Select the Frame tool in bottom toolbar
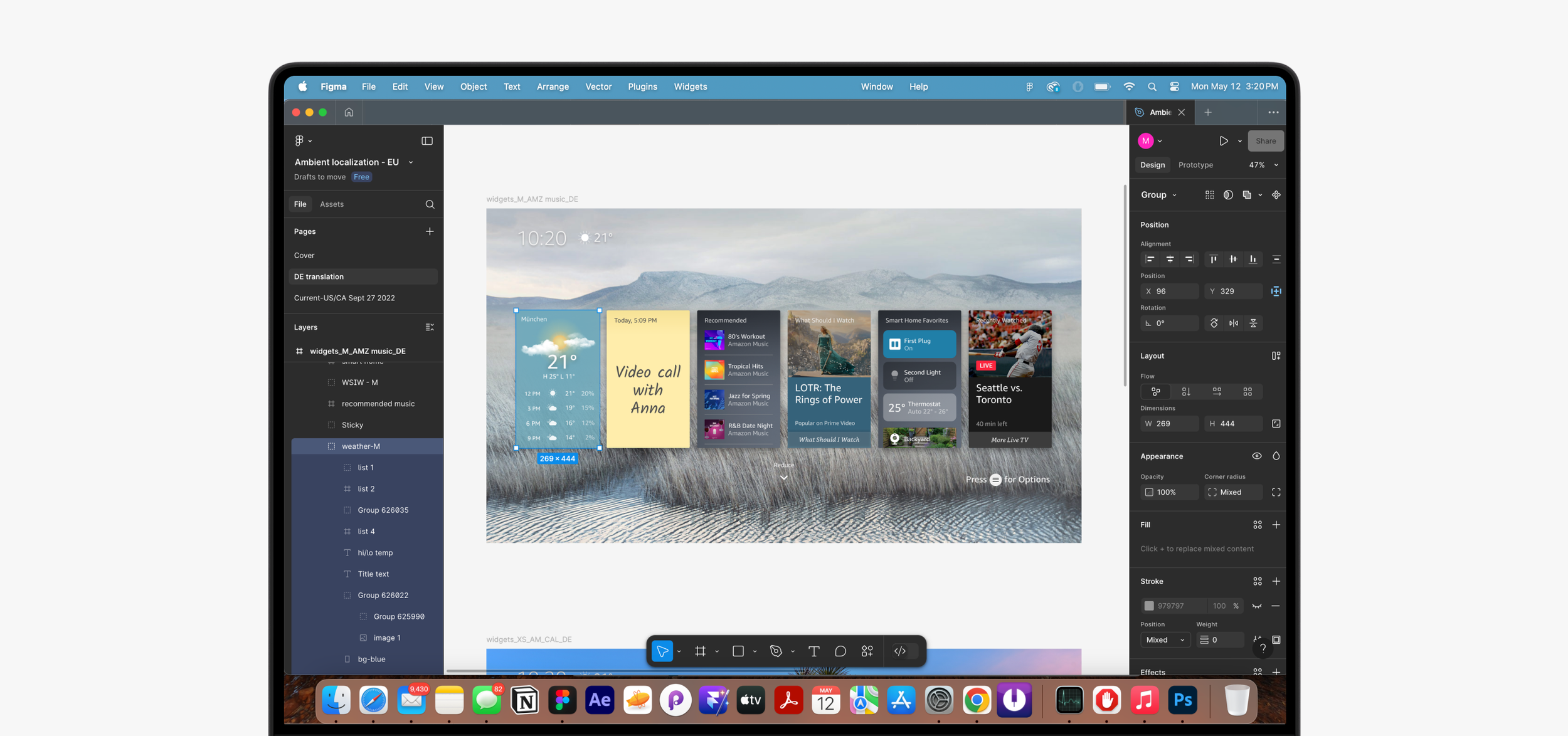 pos(700,651)
